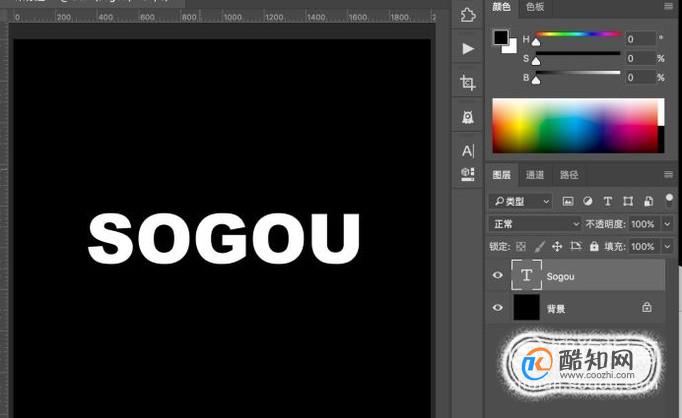
Task: Open the Actions play-arrow panel icon
Action: click(468, 48)
